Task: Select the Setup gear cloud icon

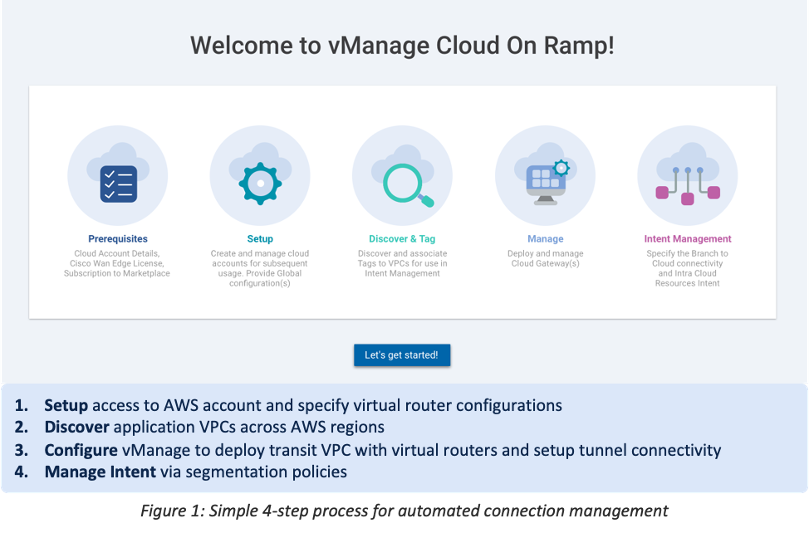Action: pyautogui.click(x=259, y=176)
